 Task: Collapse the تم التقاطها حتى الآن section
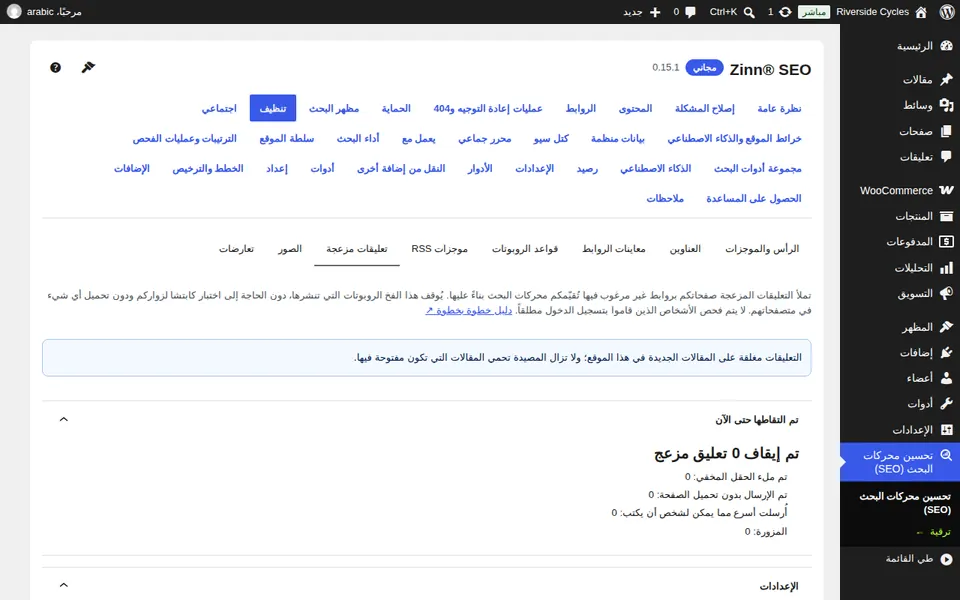[x=64, y=419]
